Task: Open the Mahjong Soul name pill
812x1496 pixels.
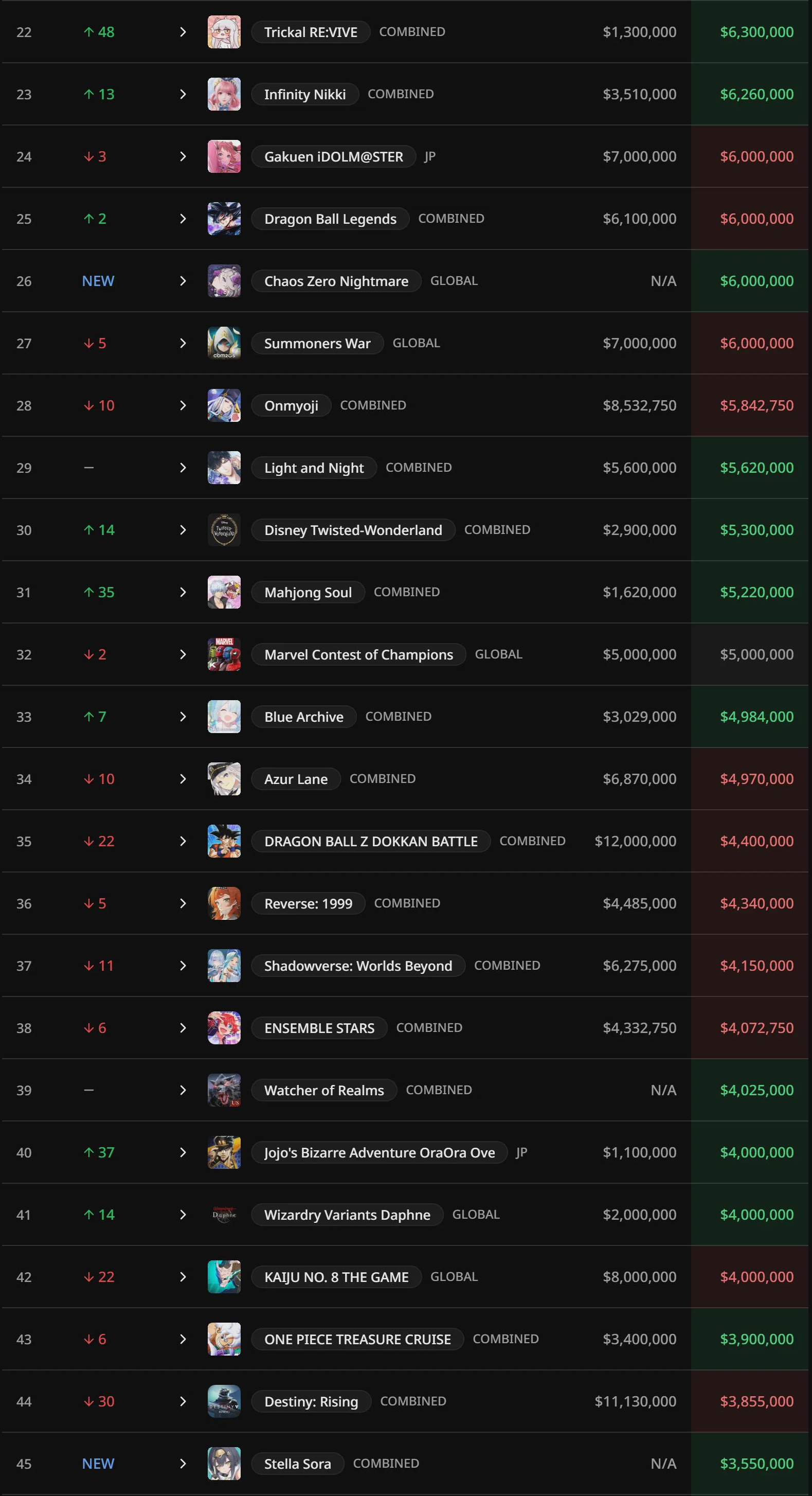Action: pos(308,592)
